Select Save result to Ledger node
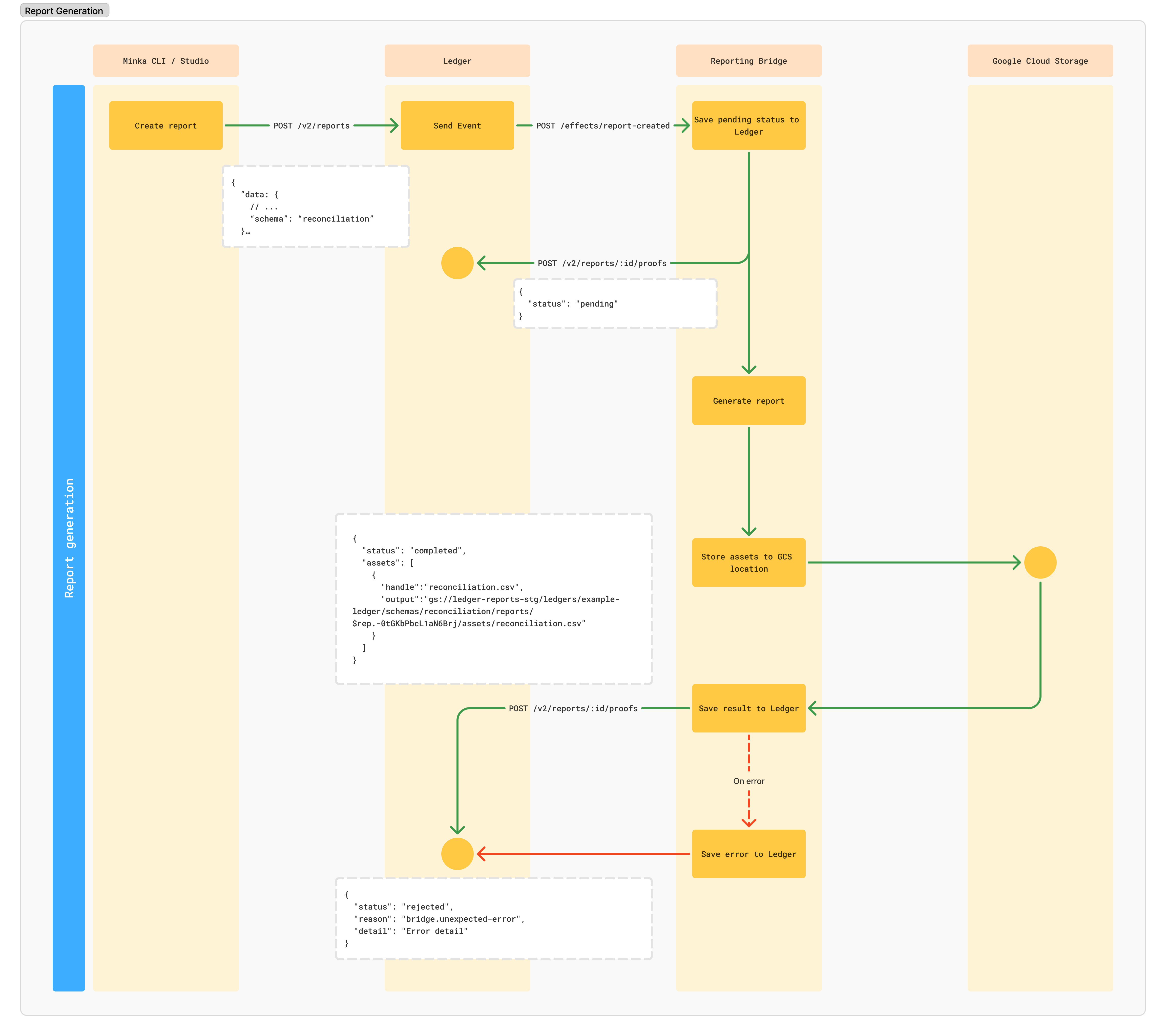This screenshot has width=1166, height=1036. (748, 708)
